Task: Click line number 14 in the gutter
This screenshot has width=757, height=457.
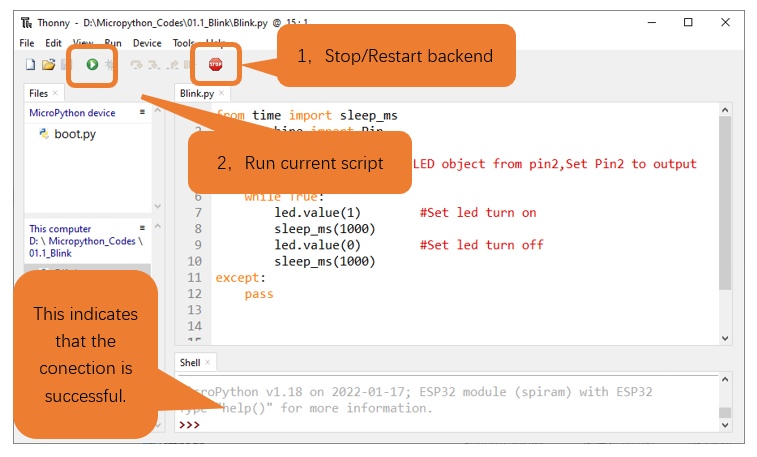Action: 195,326
